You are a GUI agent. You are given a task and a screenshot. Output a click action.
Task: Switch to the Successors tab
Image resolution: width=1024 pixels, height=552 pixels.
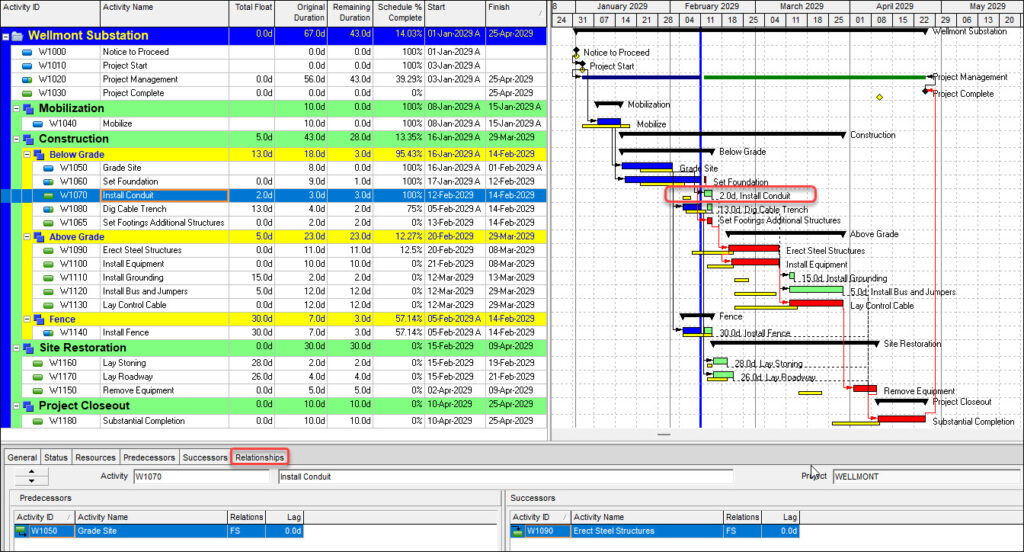coord(204,457)
